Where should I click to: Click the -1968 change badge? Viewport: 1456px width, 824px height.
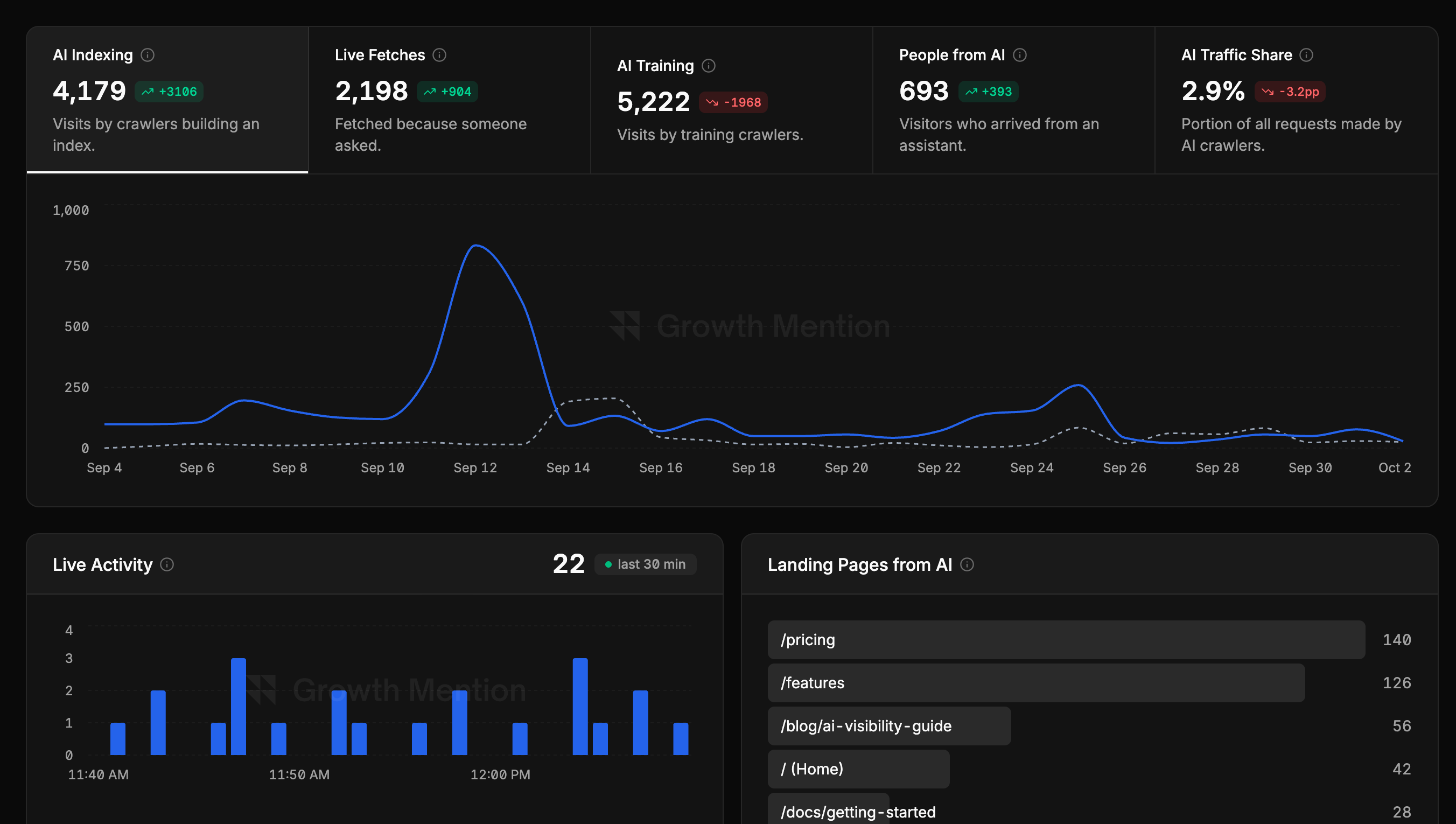(x=733, y=102)
